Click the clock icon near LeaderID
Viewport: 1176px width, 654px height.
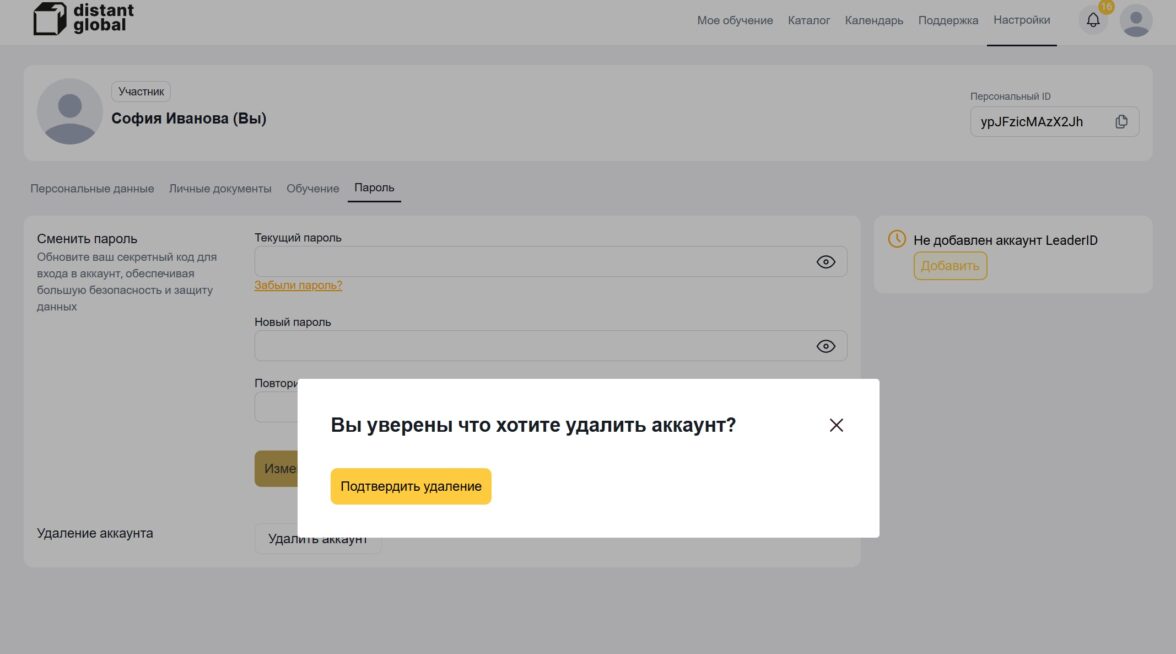(897, 239)
